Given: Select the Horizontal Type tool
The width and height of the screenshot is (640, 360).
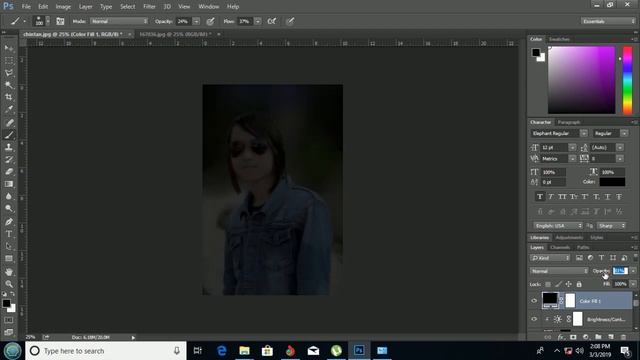Looking at the screenshot, I should [9, 234].
